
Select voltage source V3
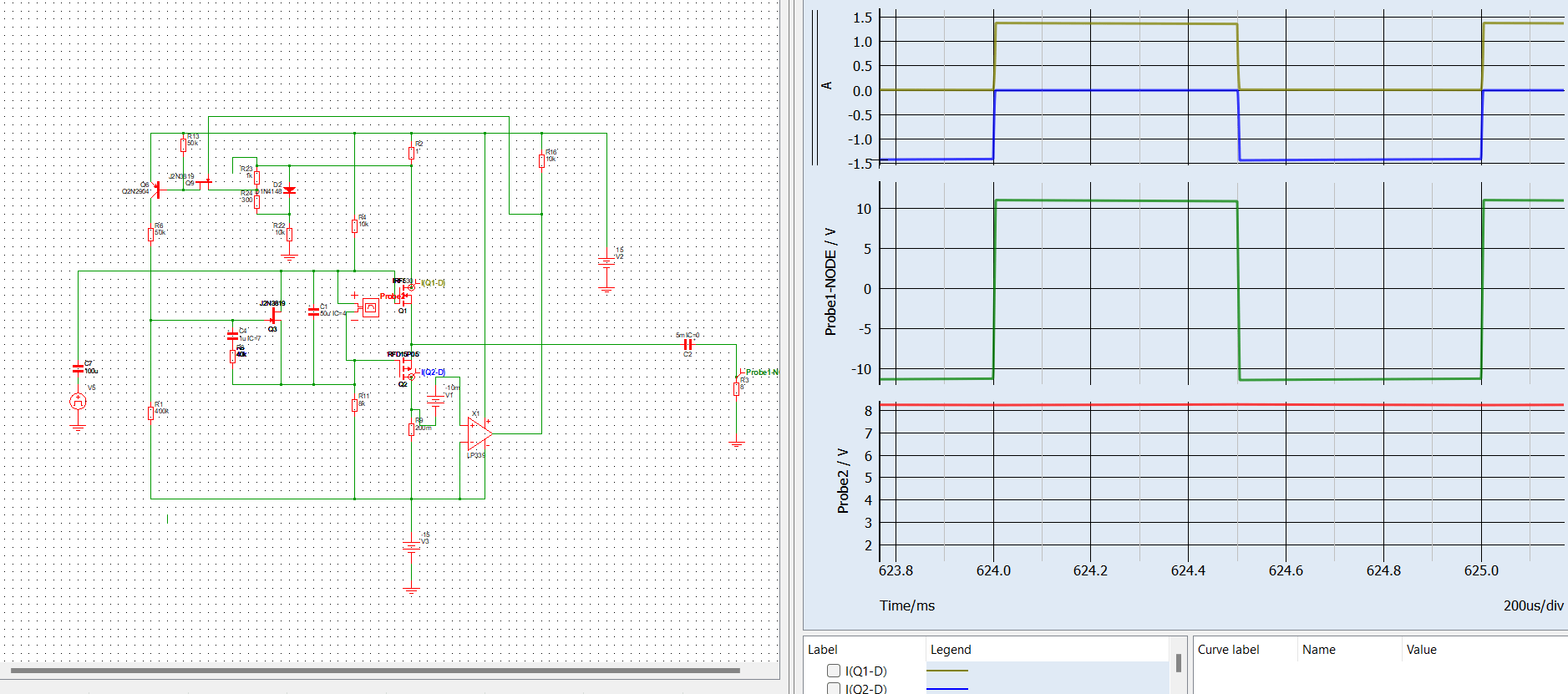point(411,546)
